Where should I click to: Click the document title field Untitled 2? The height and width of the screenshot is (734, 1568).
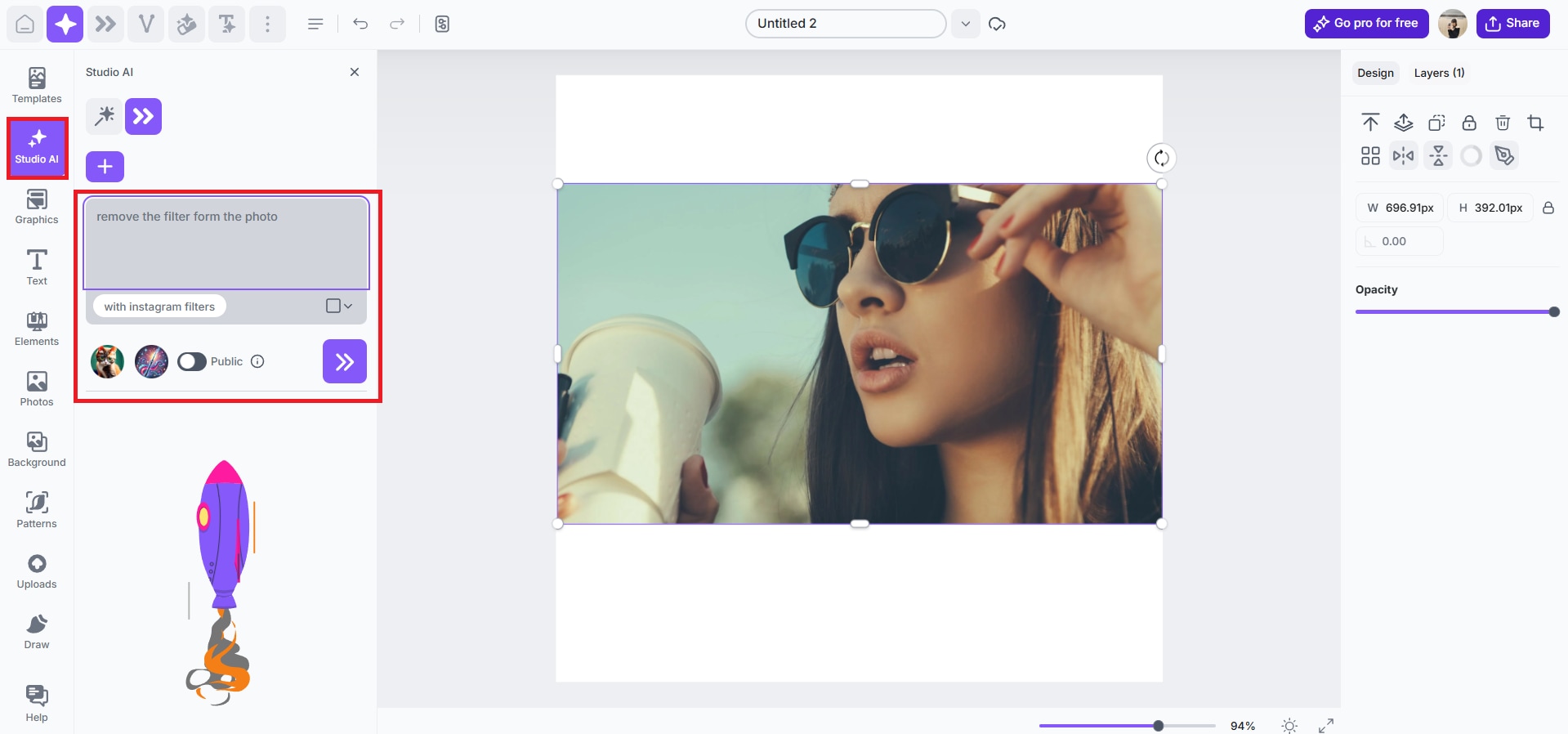pyautogui.click(x=846, y=24)
